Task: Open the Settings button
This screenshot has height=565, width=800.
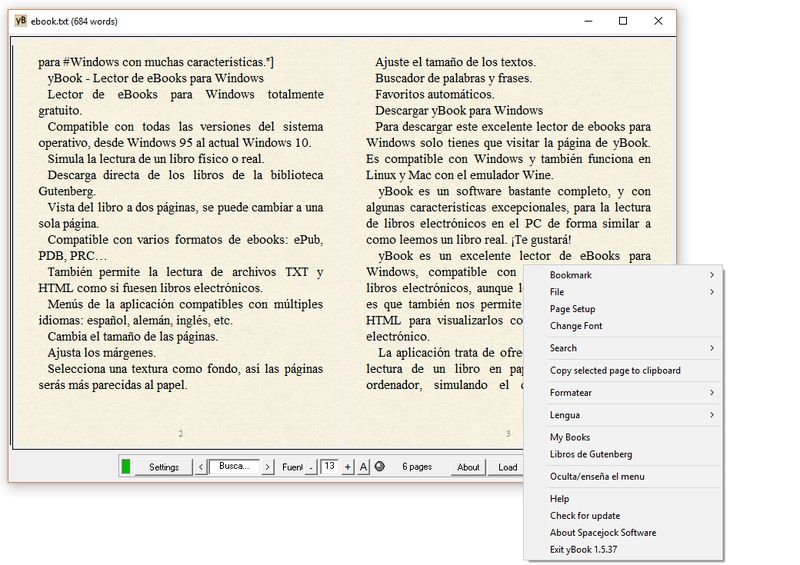Action: [164, 467]
